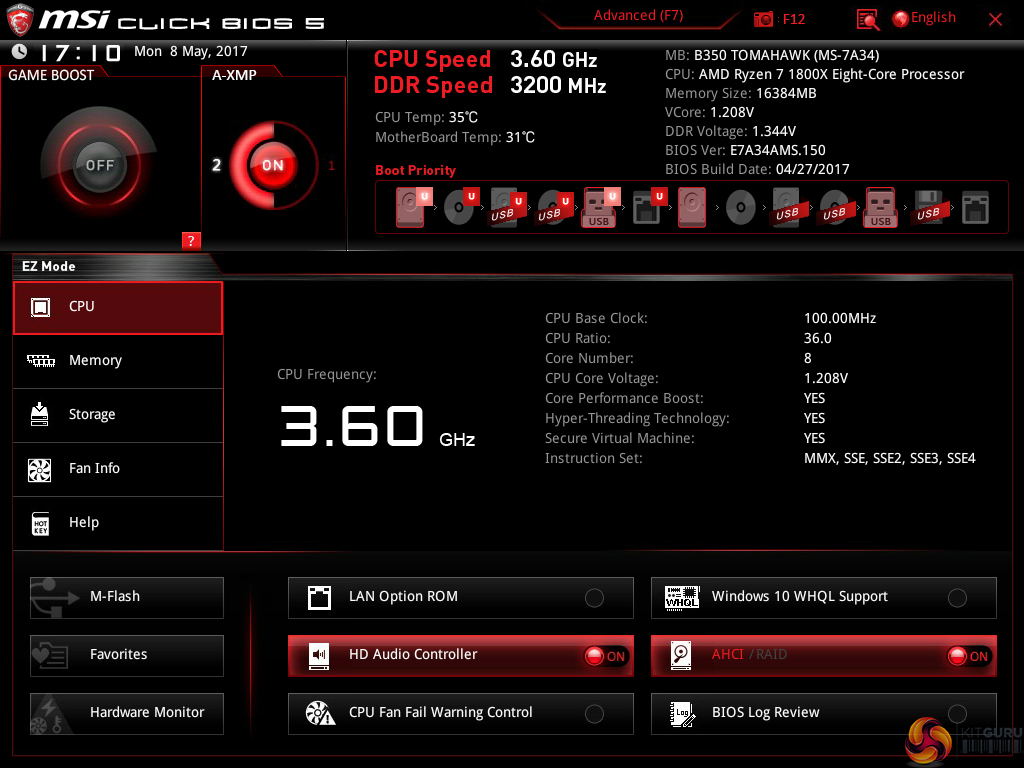The image size is (1024, 768).
Task: Click the EZ Mode header label
Action: (49, 266)
